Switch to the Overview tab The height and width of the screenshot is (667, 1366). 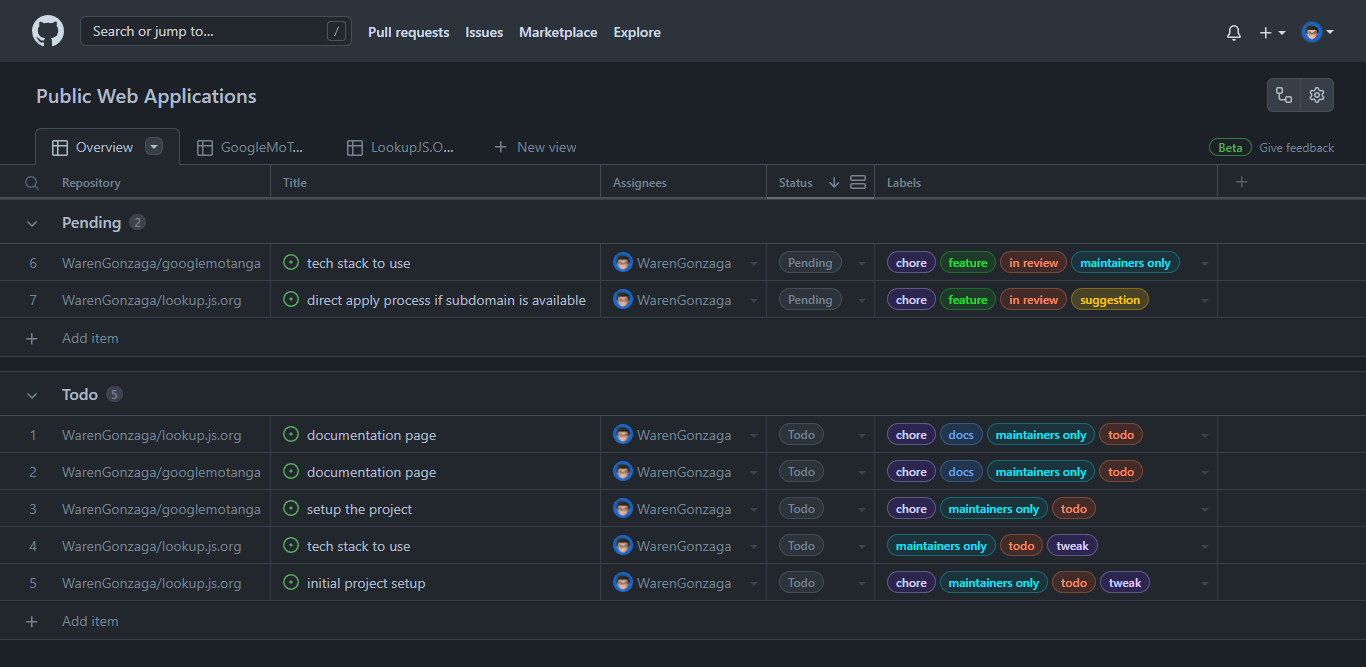105,147
